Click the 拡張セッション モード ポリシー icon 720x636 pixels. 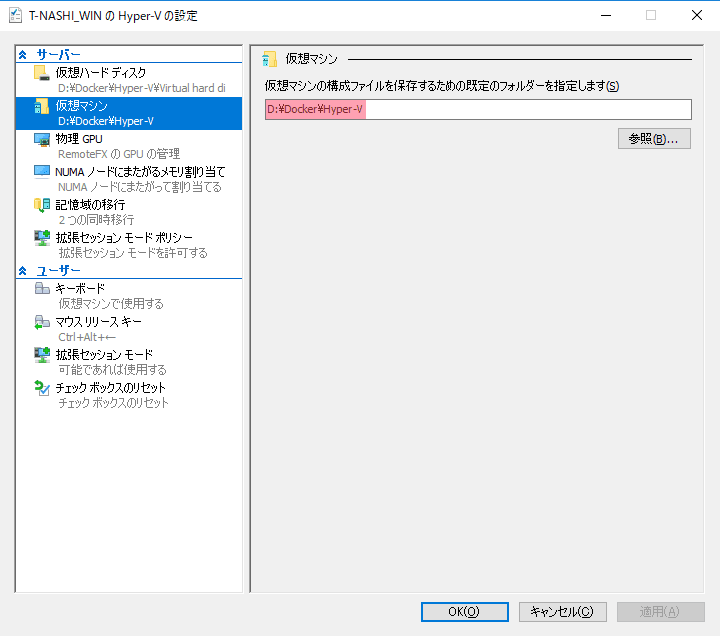pos(42,238)
